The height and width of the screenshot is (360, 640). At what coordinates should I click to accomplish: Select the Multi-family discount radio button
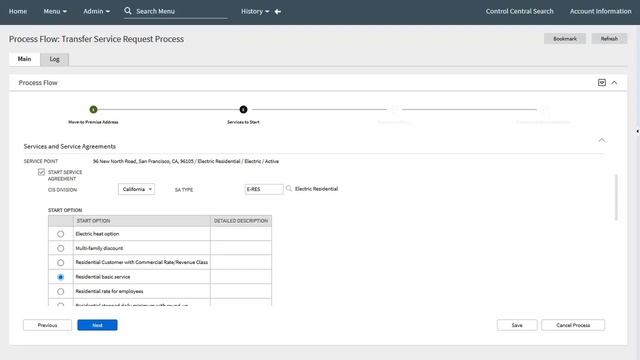coord(60,248)
